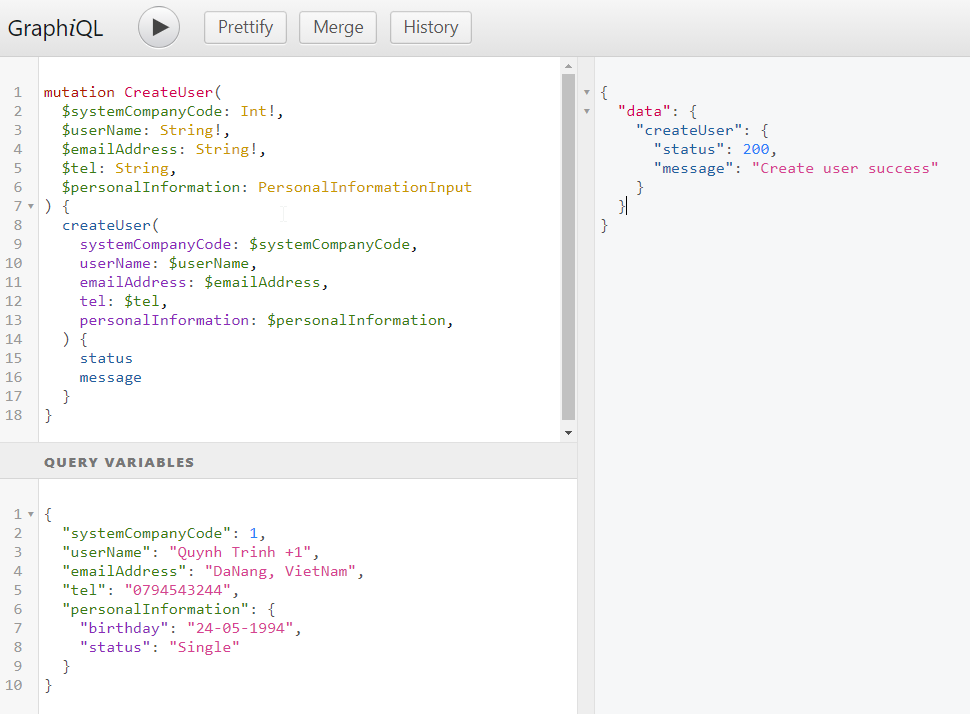
Task: Click the "Quynh Trinh +1" userName value
Action: pyautogui.click(x=242, y=552)
